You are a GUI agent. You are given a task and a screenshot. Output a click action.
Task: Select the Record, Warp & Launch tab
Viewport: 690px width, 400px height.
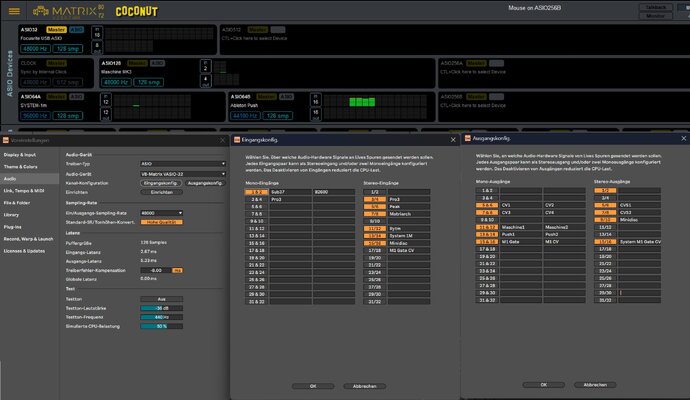click(x=28, y=239)
